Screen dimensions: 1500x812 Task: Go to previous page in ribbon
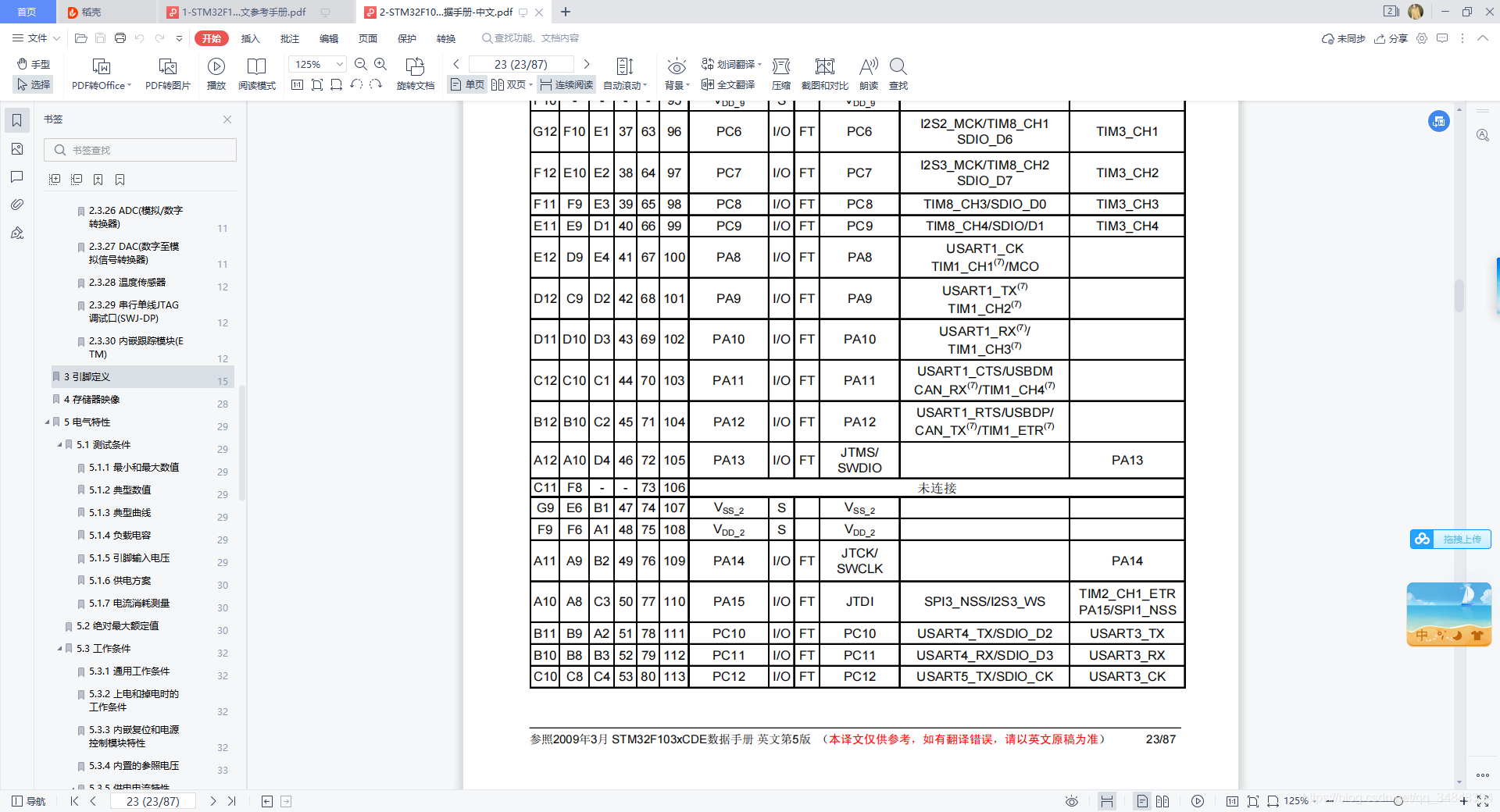456,64
